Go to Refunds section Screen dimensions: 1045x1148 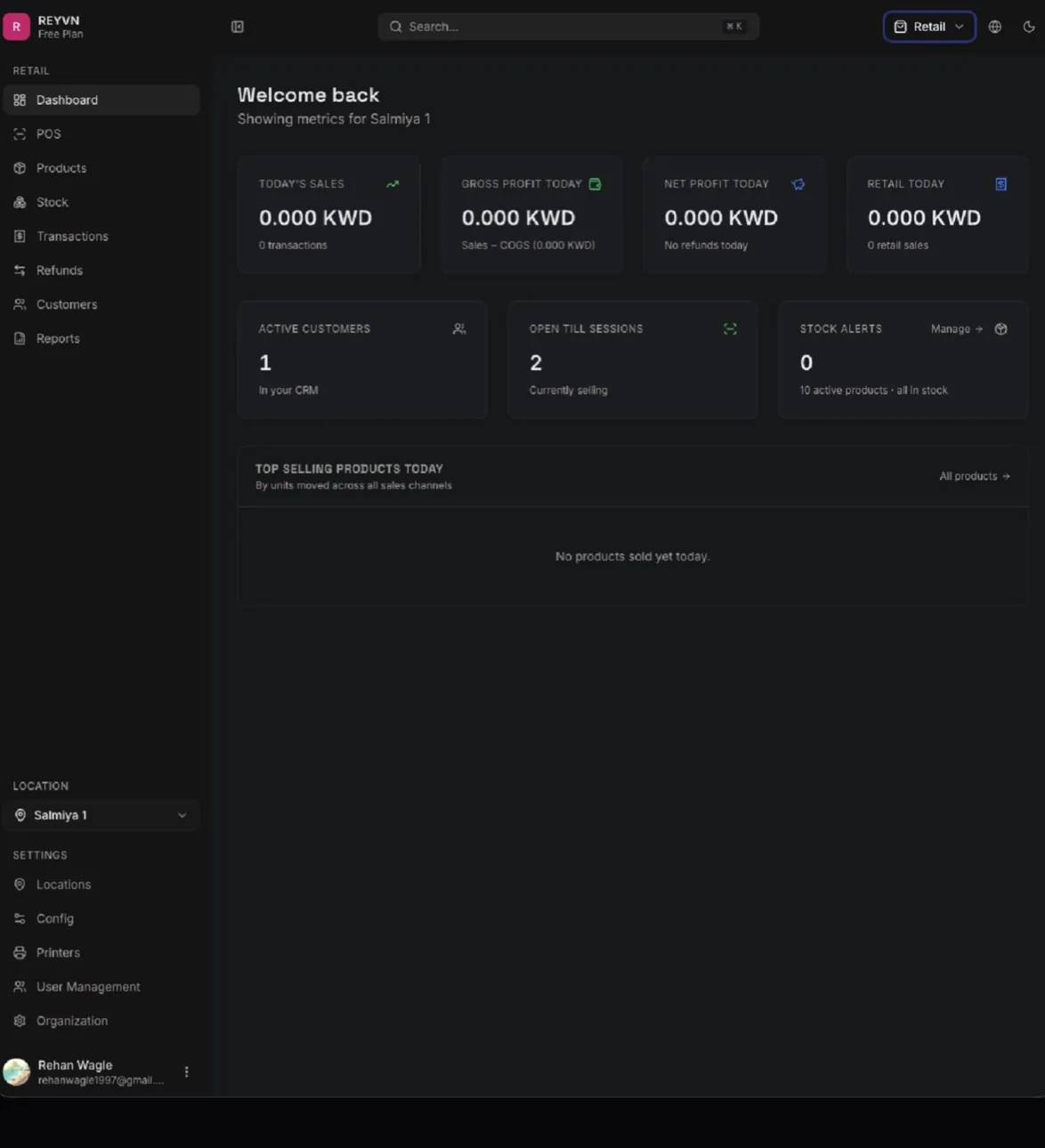tap(101, 271)
